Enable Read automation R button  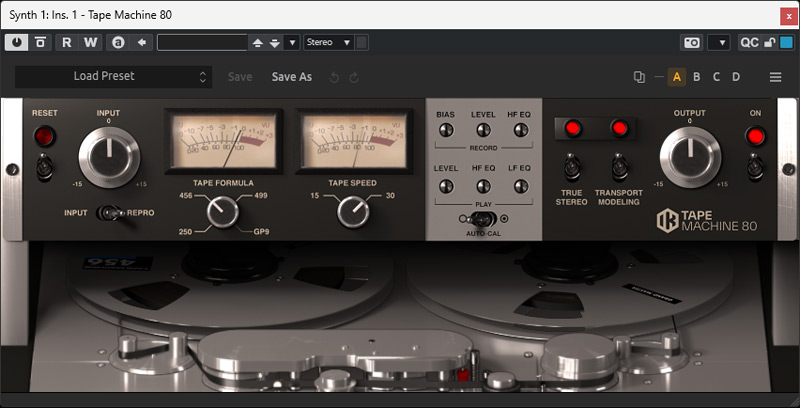66,42
